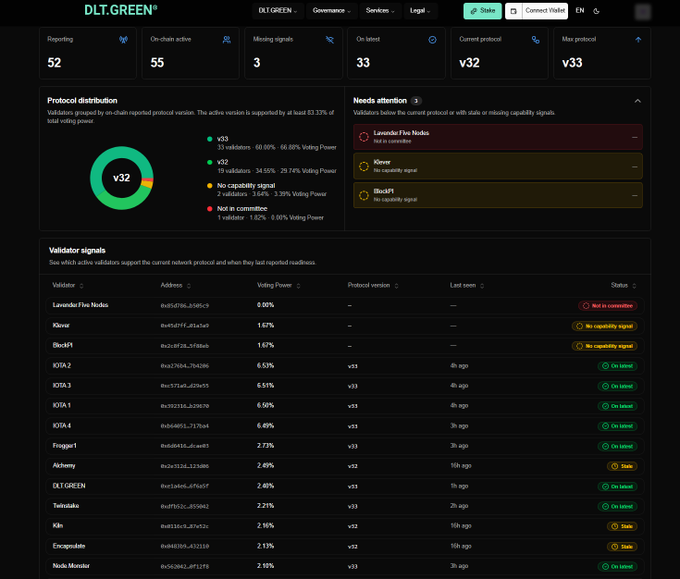Sort by Address column

176,285
